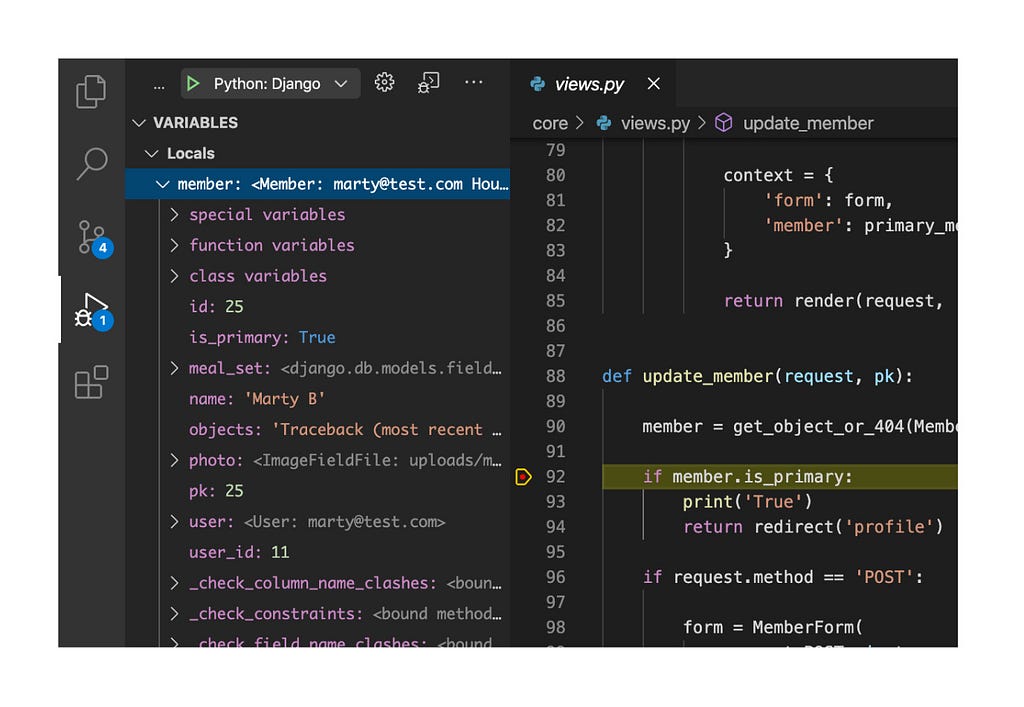Open the Search view icon
Image resolution: width=1024 pixels, height=707 pixels.
pos(91,163)
